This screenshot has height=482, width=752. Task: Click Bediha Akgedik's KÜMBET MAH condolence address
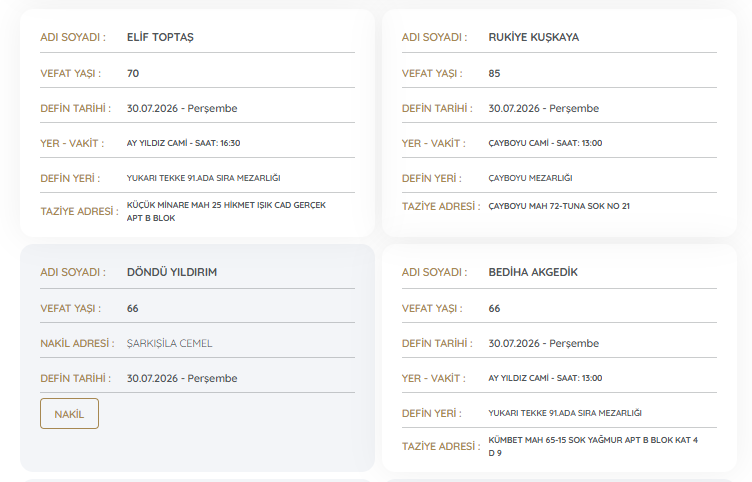tap(593, 447)
